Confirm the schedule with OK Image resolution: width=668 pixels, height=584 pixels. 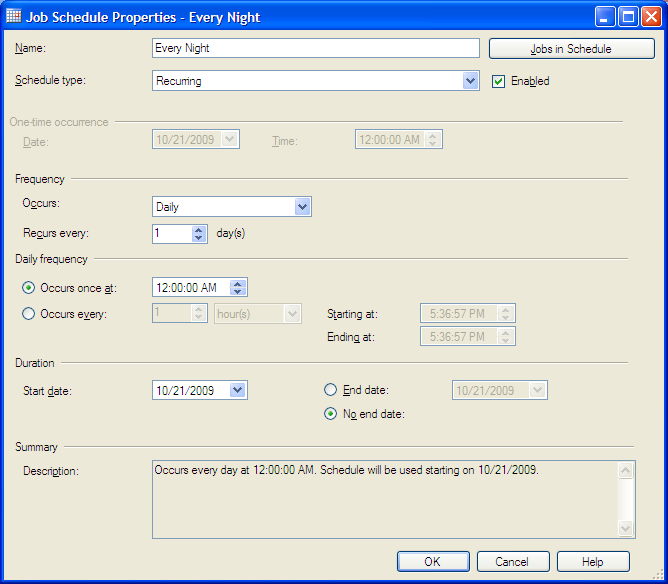click(x=432, y=562)
